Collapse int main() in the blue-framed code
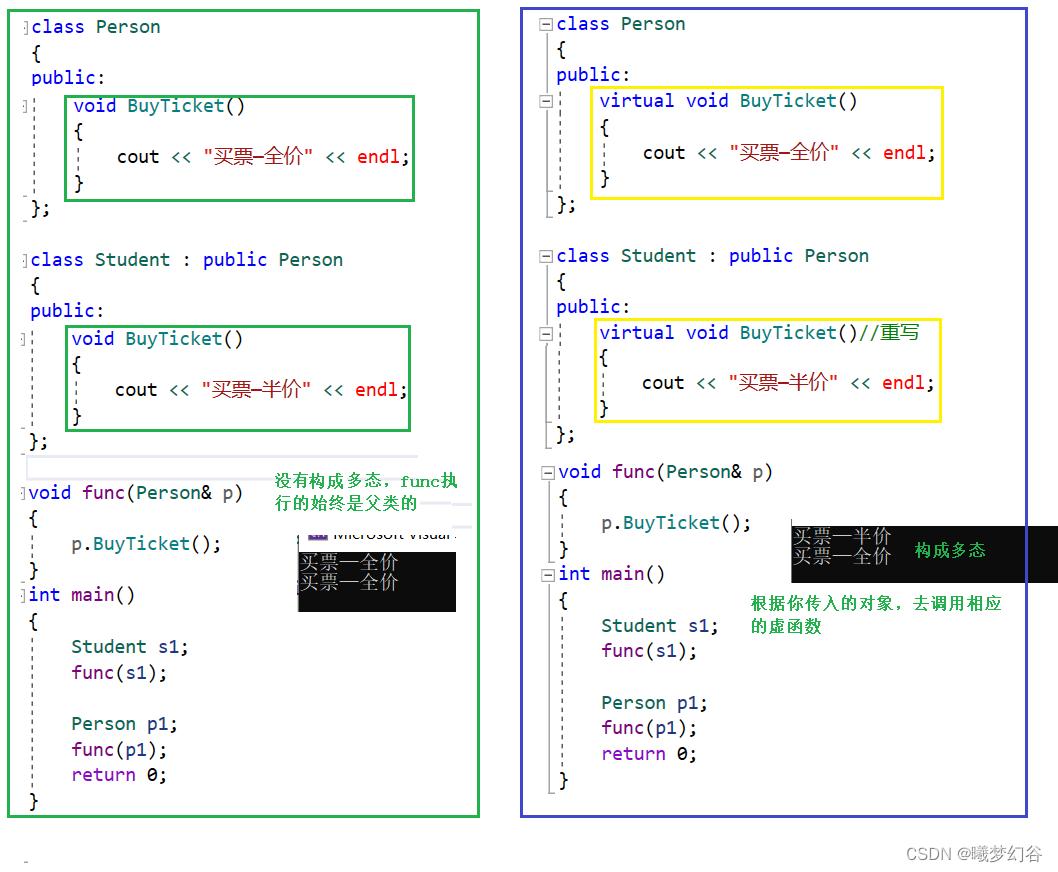This screenshot has height=872, width=1058. click(x=547, y=575)
